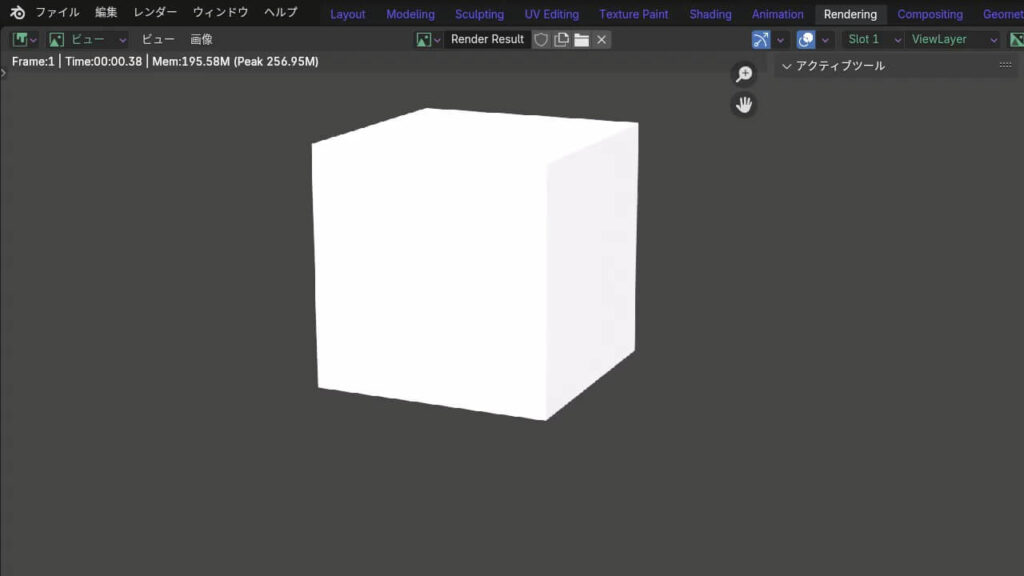
Task: Click the アクティブツール panel grip dots
Action: click(1005, 65)
